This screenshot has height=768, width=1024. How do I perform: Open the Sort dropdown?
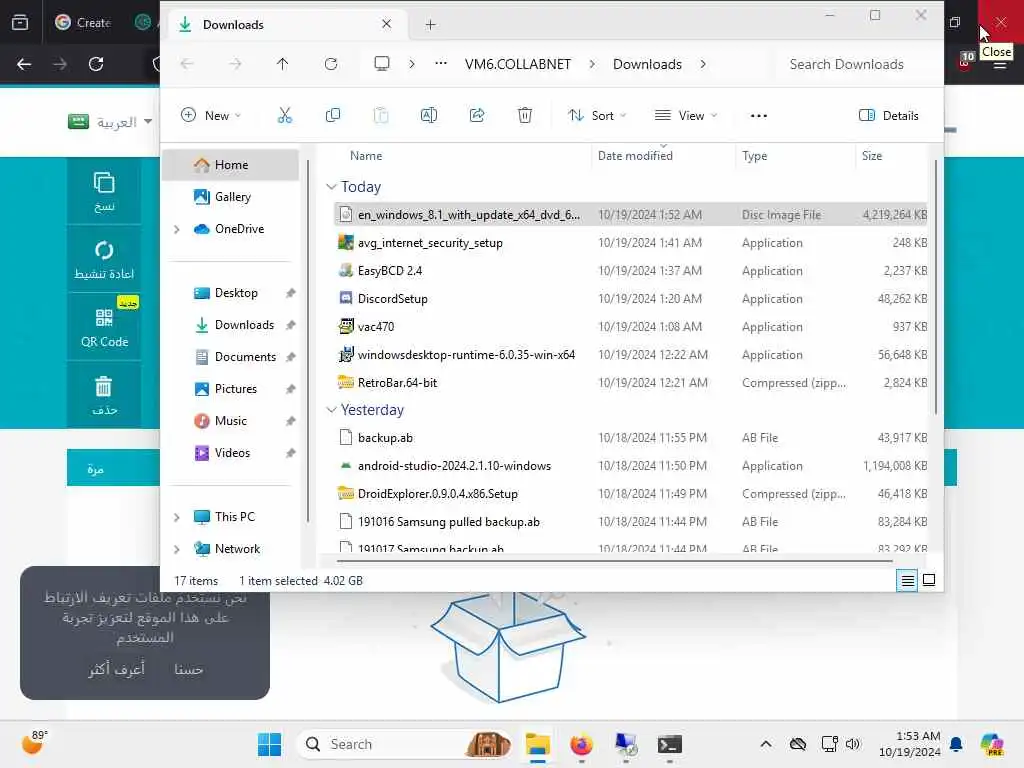[x=597, y=116]
